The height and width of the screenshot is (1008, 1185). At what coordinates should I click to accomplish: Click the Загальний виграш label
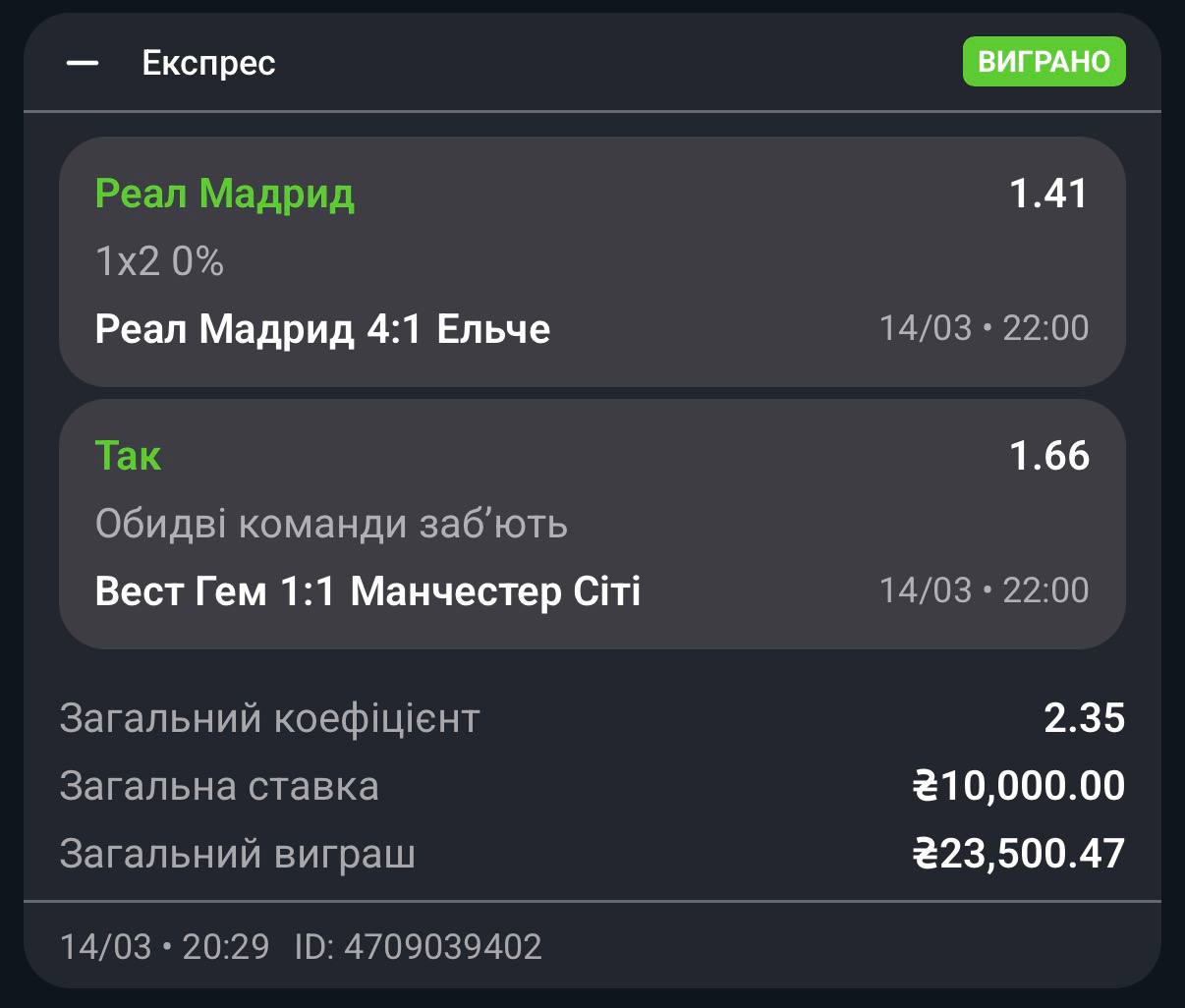click(x=237, y=854)
